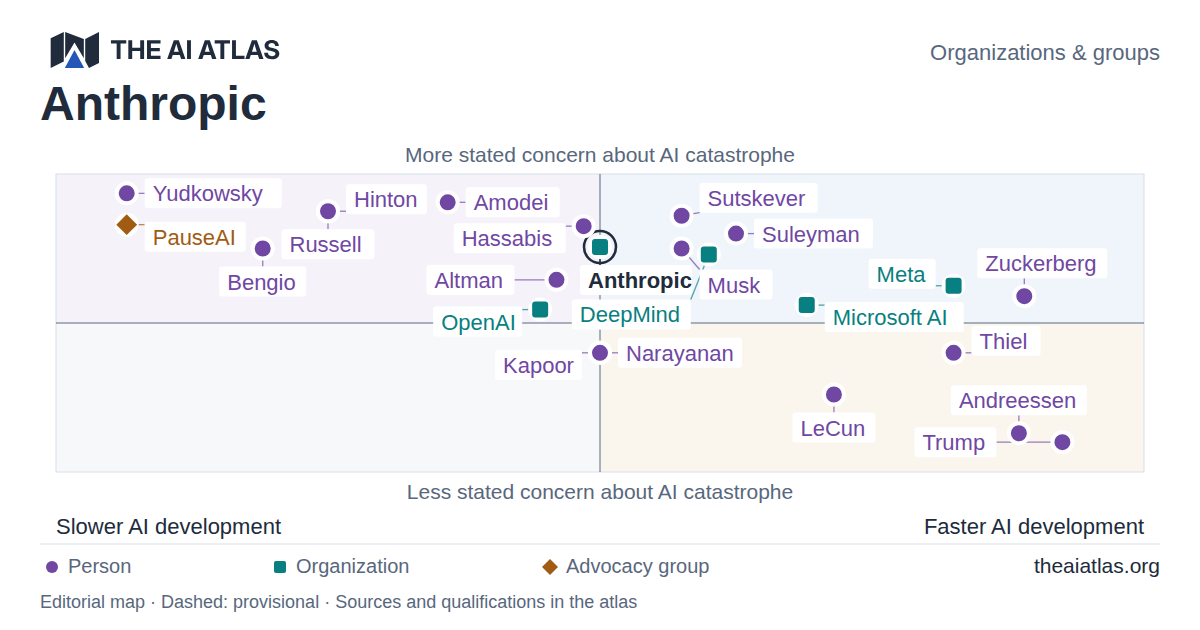Select Thiel's purple dot marker
This screenshot has width=1200, height=630.
(954, 352)
